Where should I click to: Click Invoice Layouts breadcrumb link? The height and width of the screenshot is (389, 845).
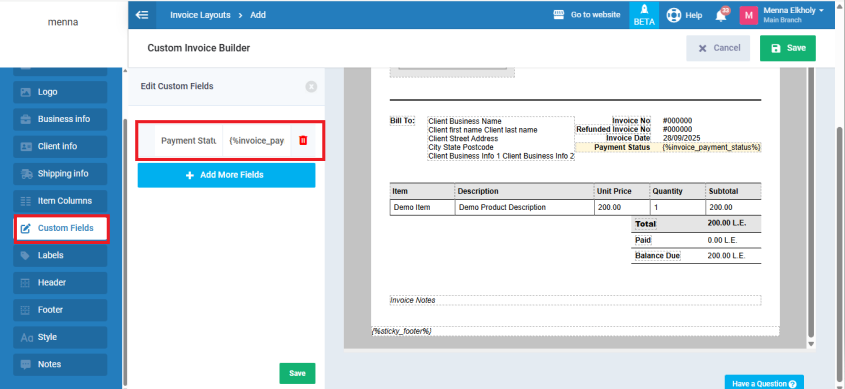[x=200, y=15]
